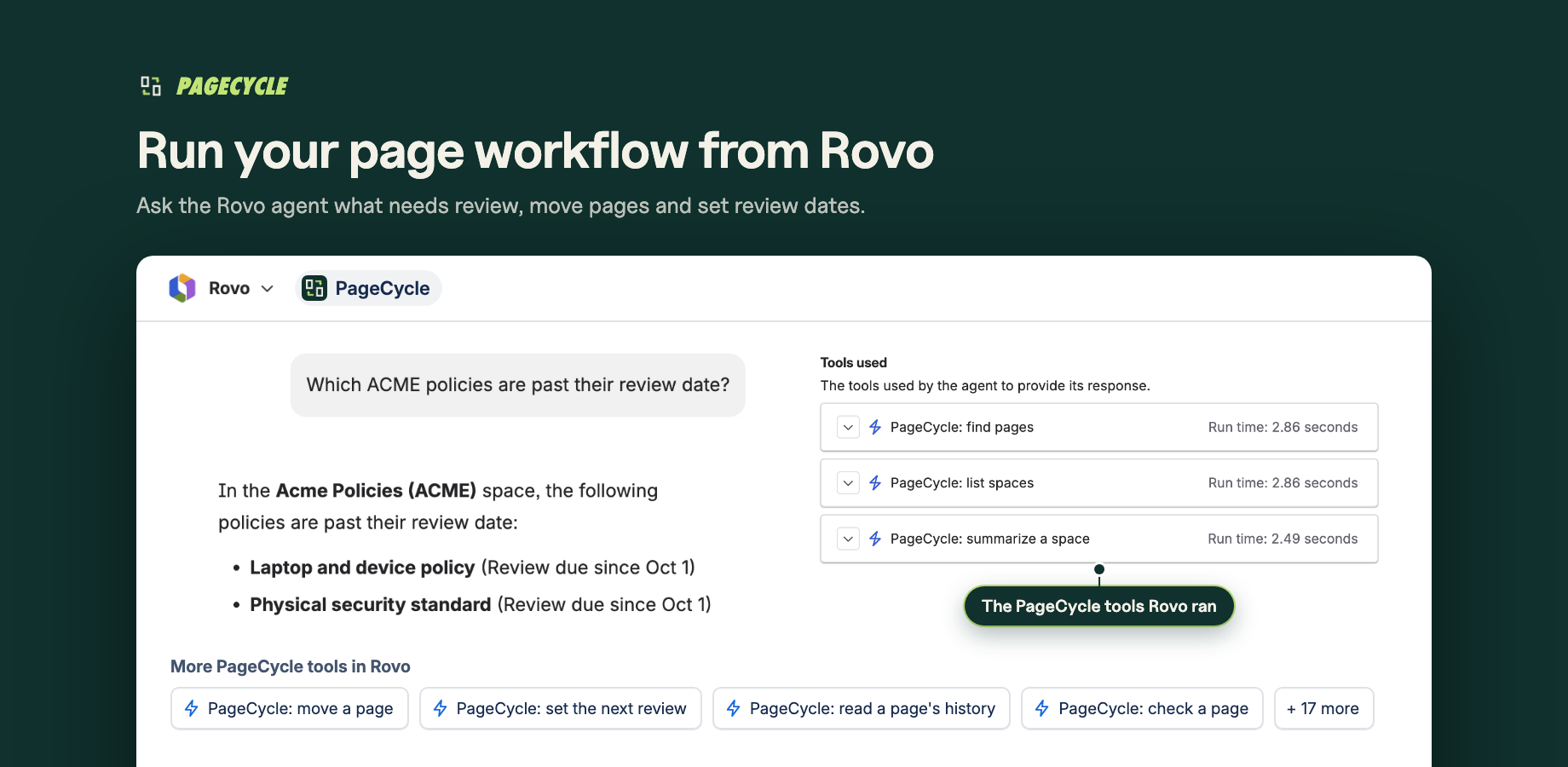Screen dimensions: 1568x767
Task: Click the PageCycle logo icon in the header
Action: pos(151,85)
